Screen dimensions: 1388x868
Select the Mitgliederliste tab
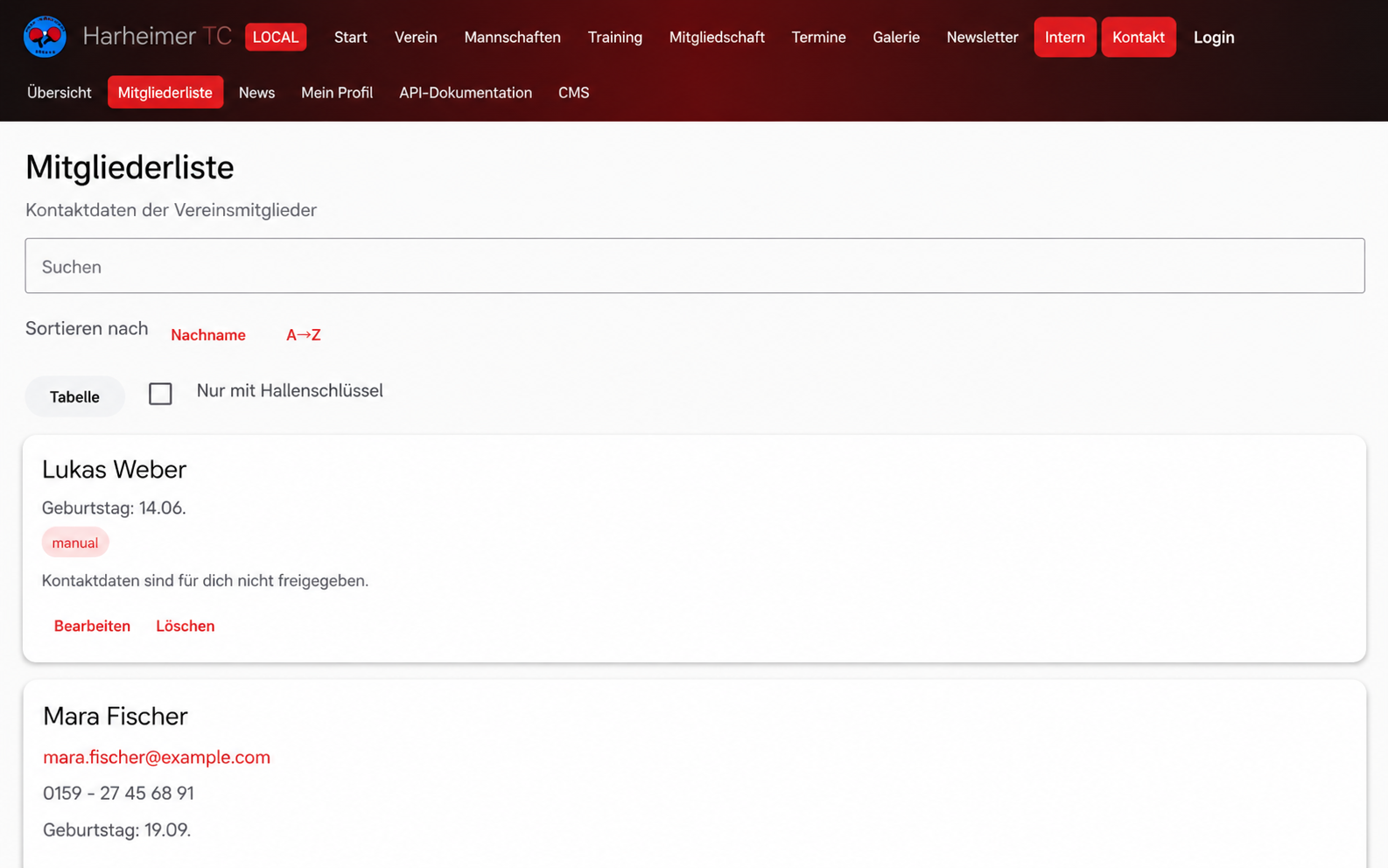tap(165, 93)
